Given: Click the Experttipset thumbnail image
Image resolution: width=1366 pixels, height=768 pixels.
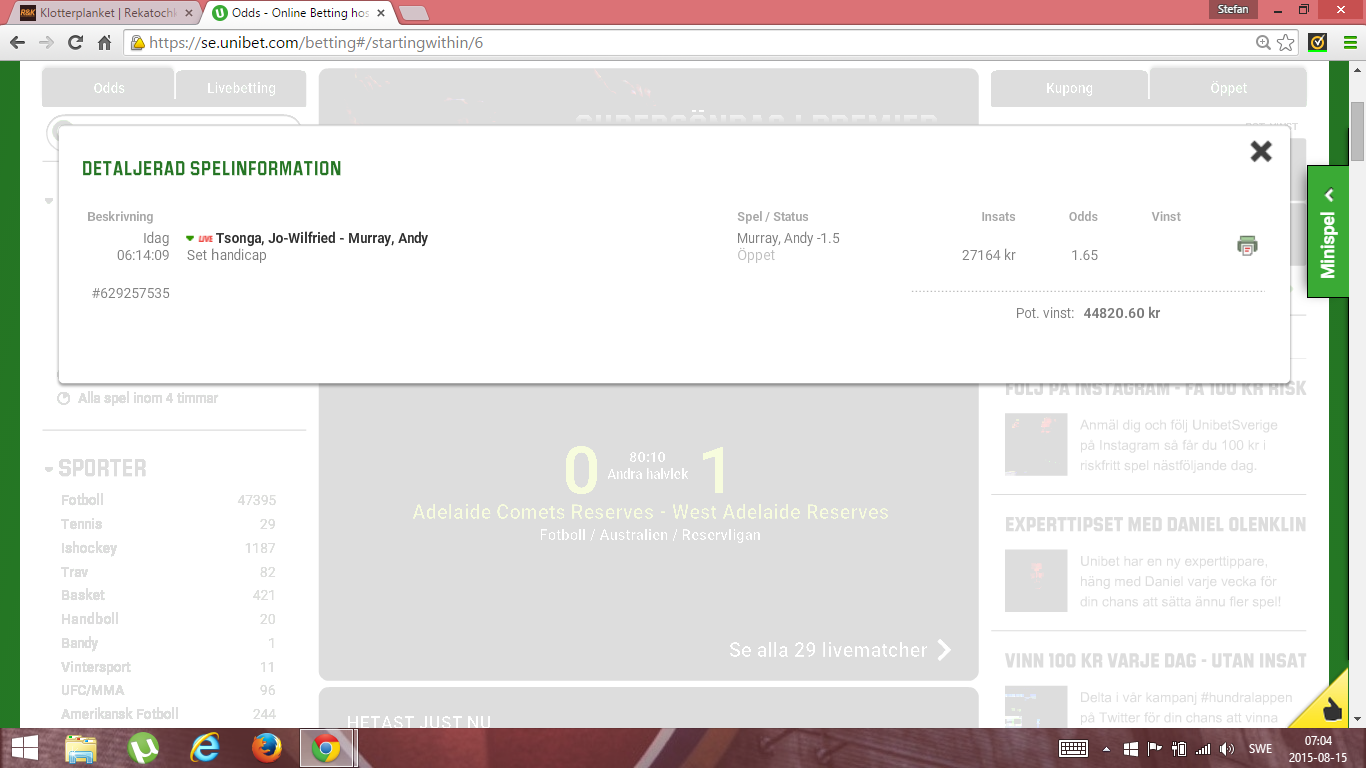Looking at the screenshot, I should (1036, 580).
